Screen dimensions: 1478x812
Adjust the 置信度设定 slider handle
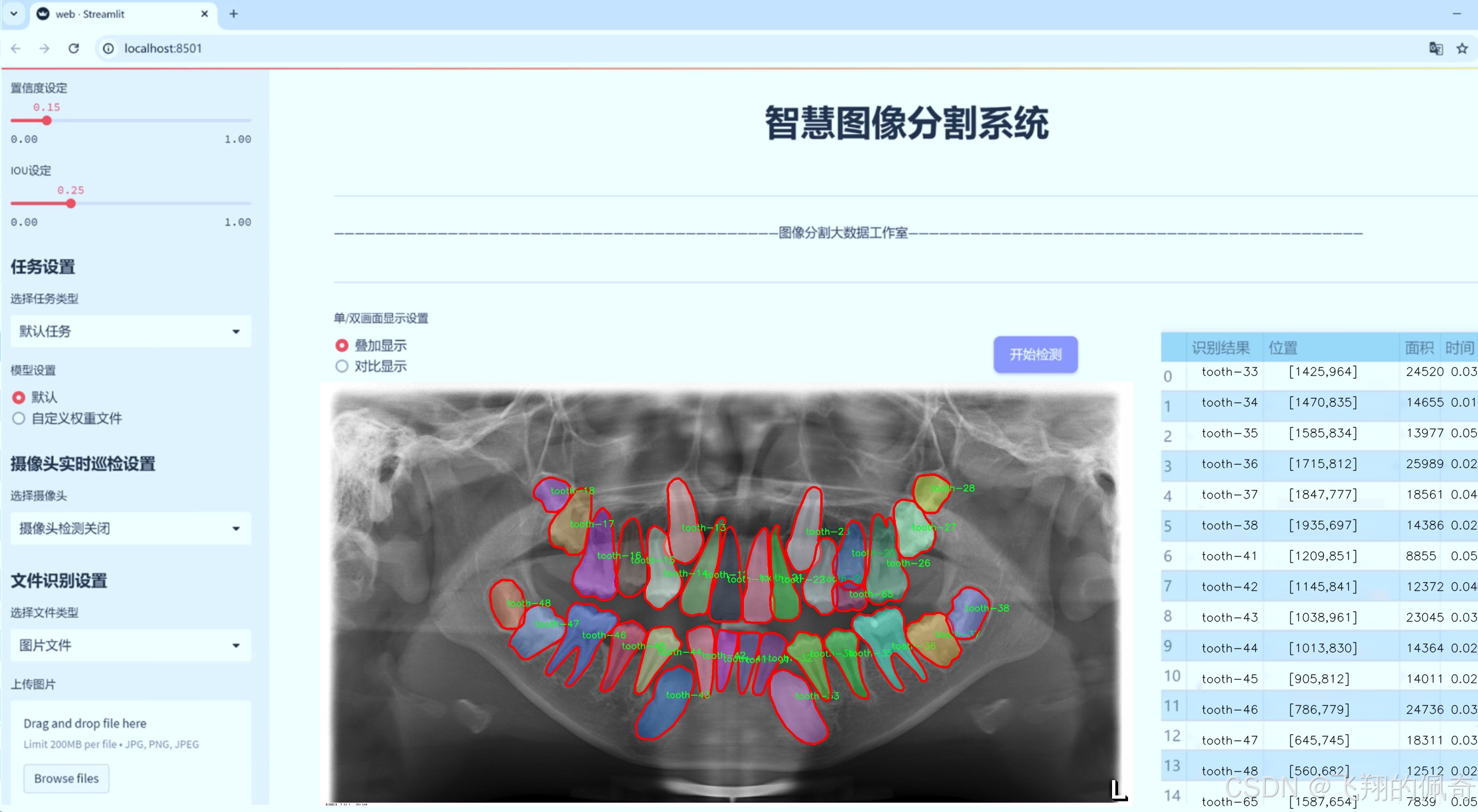(47, 121)
